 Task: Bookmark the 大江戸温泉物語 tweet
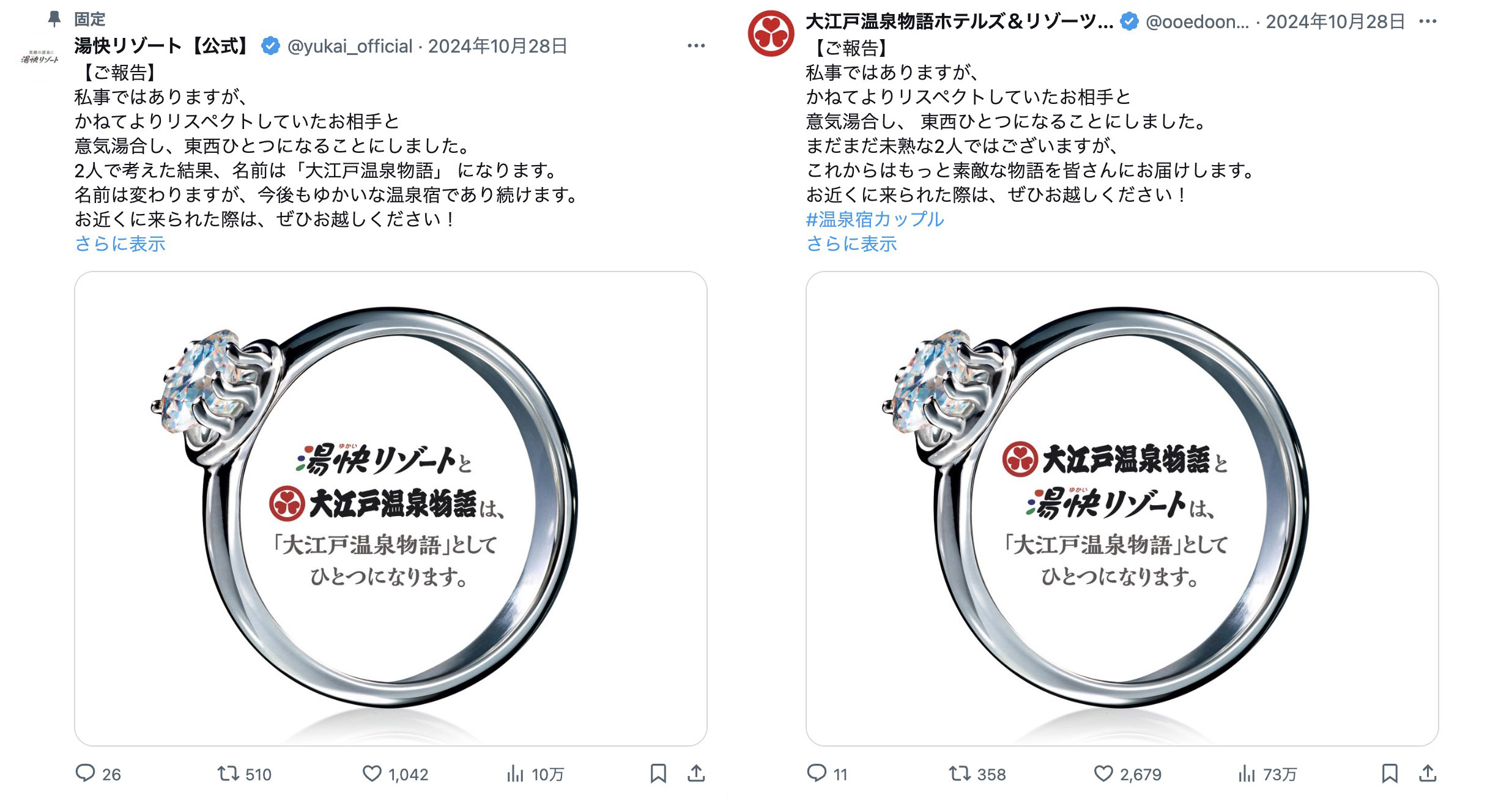tap(1390, 774)
